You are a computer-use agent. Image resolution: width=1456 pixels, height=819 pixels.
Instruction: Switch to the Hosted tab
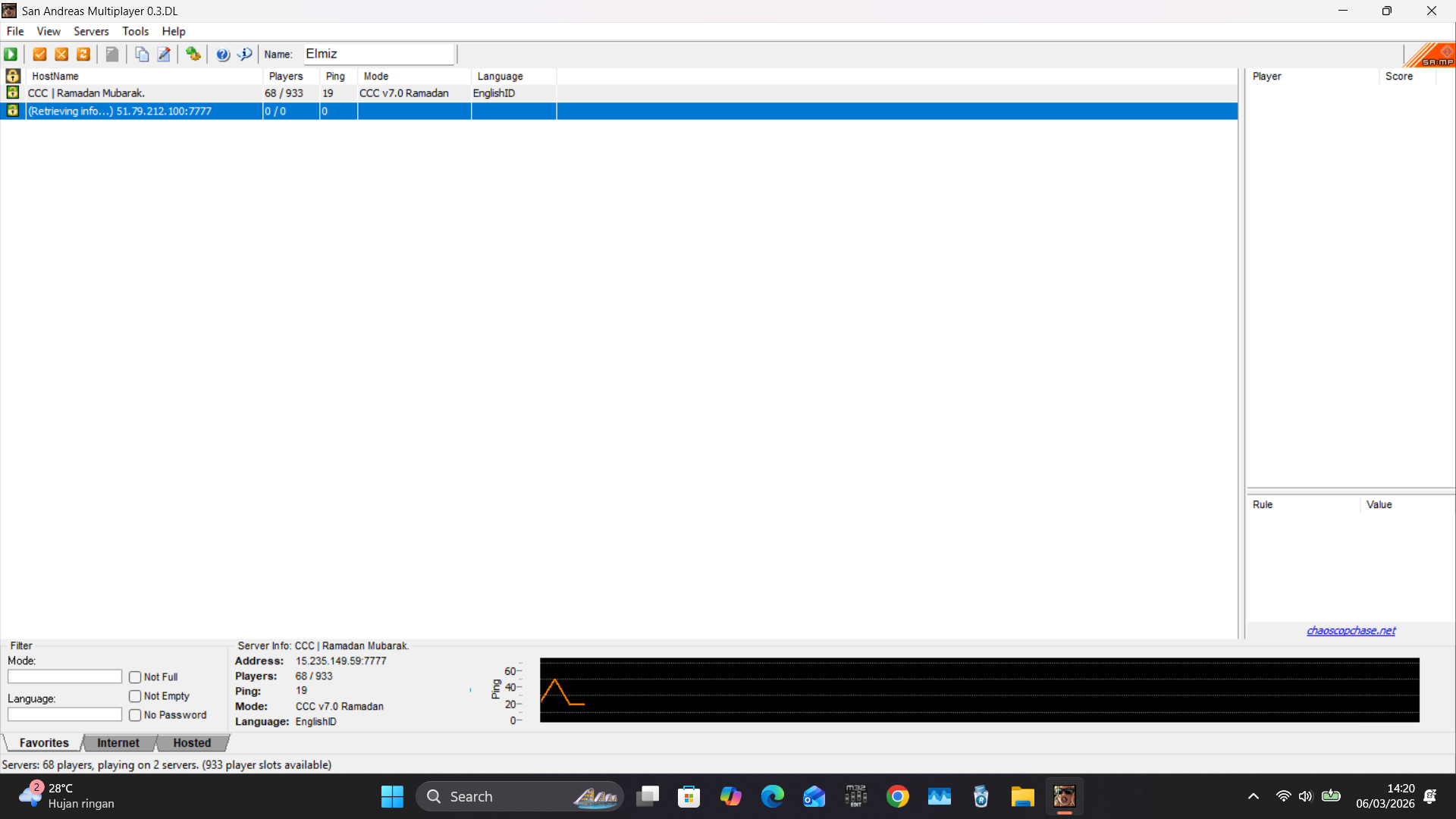click(x=192, y=743)
